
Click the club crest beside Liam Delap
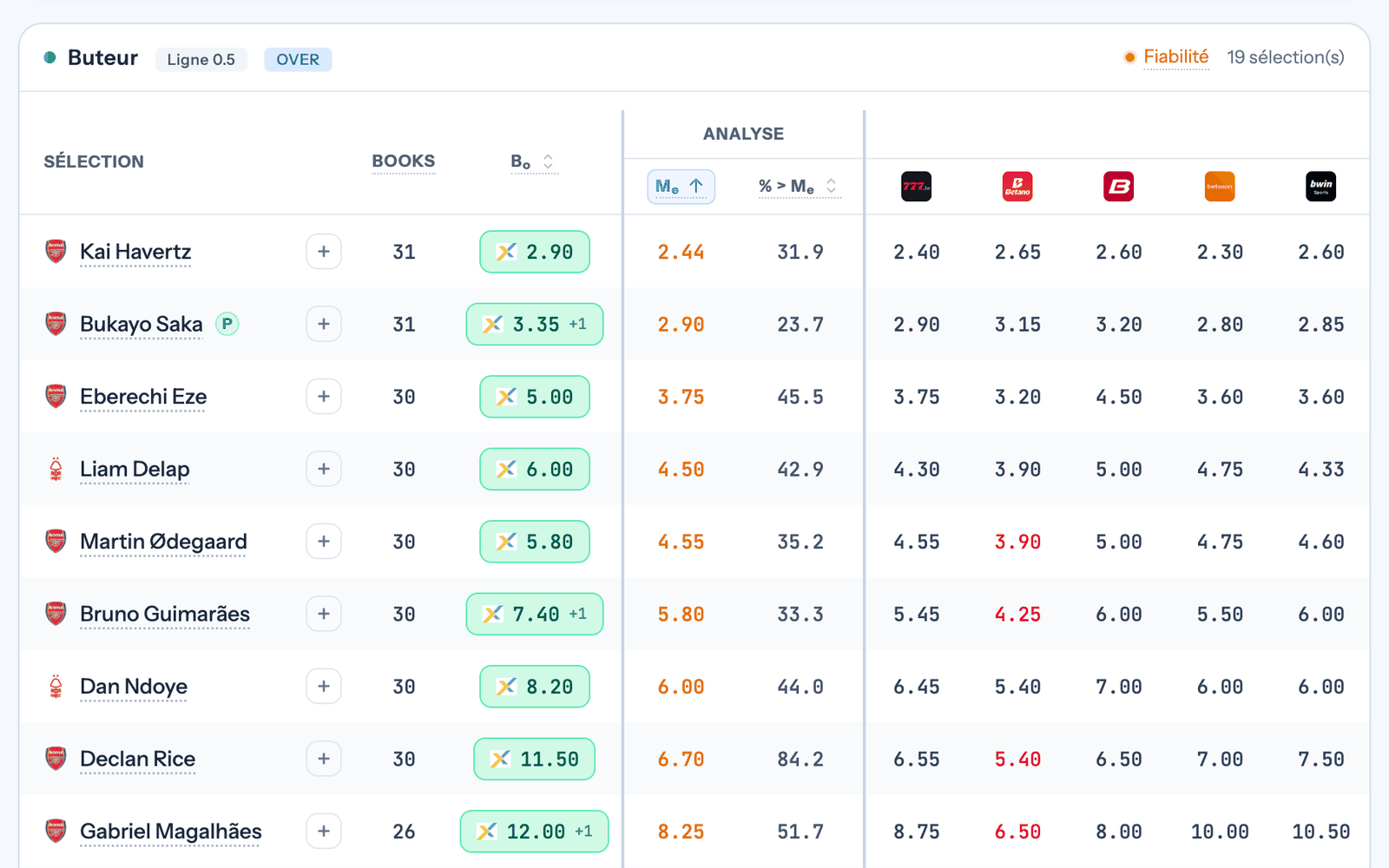(x=56, y=469)
